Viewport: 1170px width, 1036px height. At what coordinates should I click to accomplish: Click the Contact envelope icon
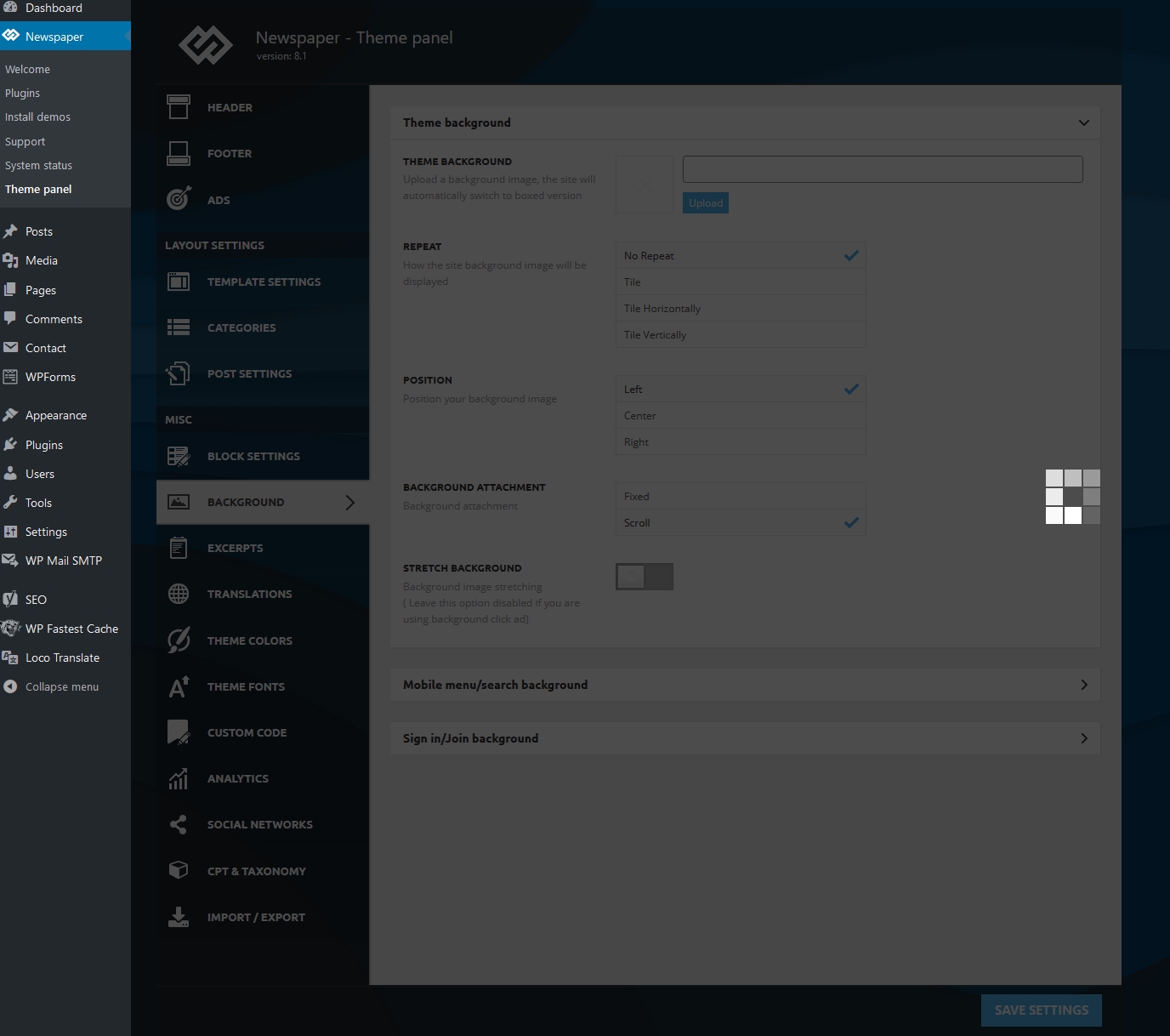click(x=10, y=348)
